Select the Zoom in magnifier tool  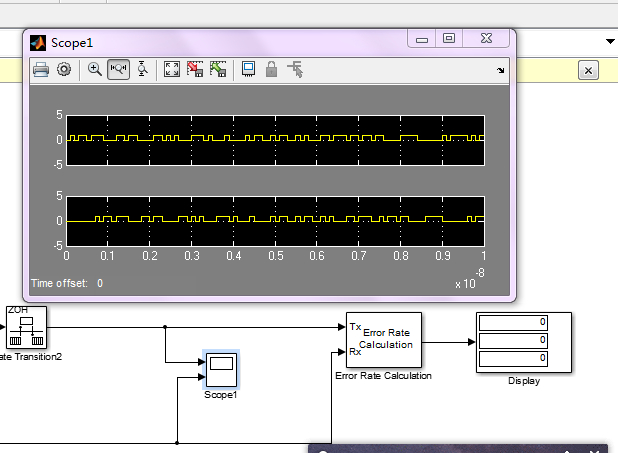95,69
